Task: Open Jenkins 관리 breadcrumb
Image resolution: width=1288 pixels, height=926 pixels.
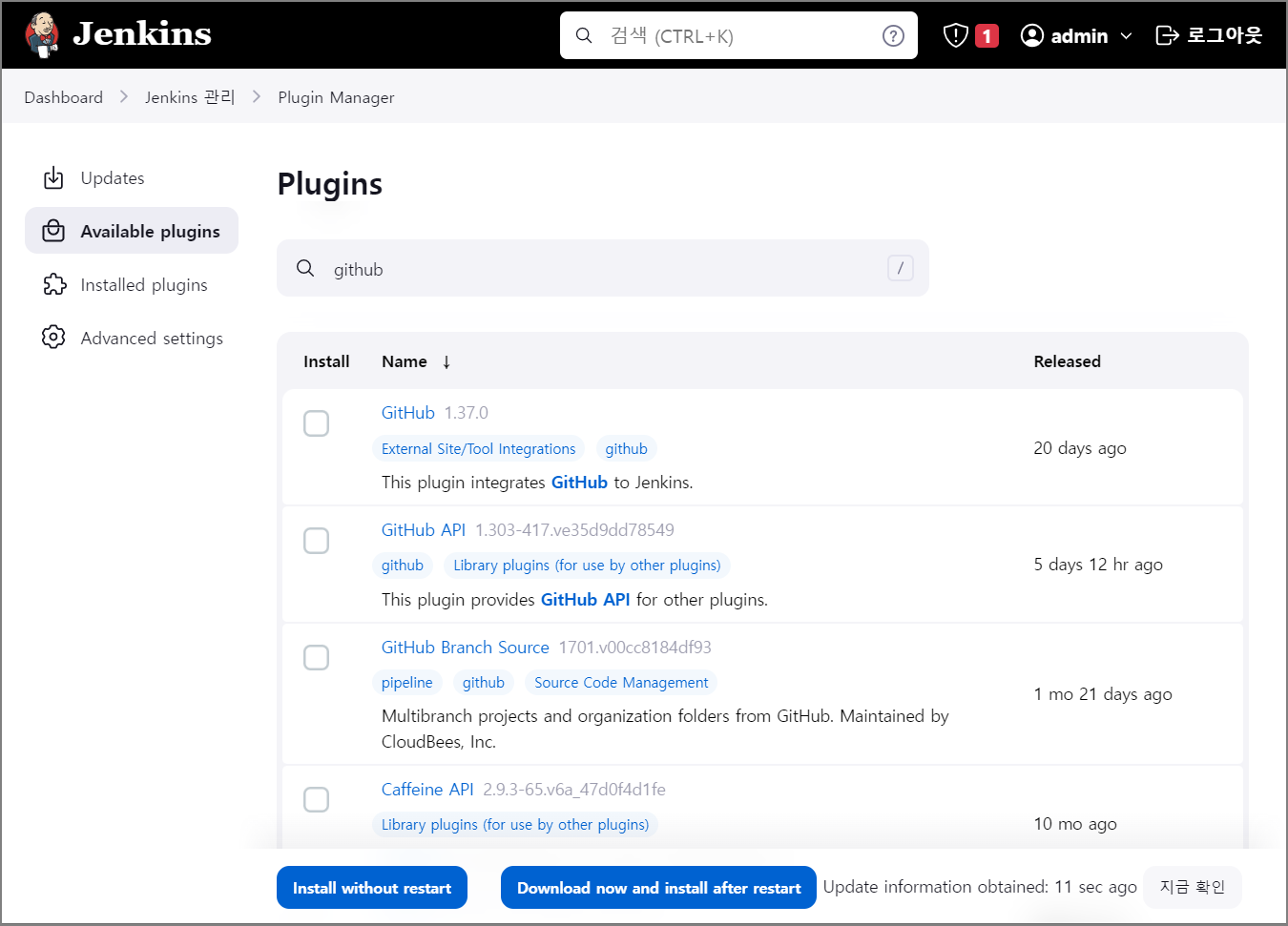Action: [190, 97]
